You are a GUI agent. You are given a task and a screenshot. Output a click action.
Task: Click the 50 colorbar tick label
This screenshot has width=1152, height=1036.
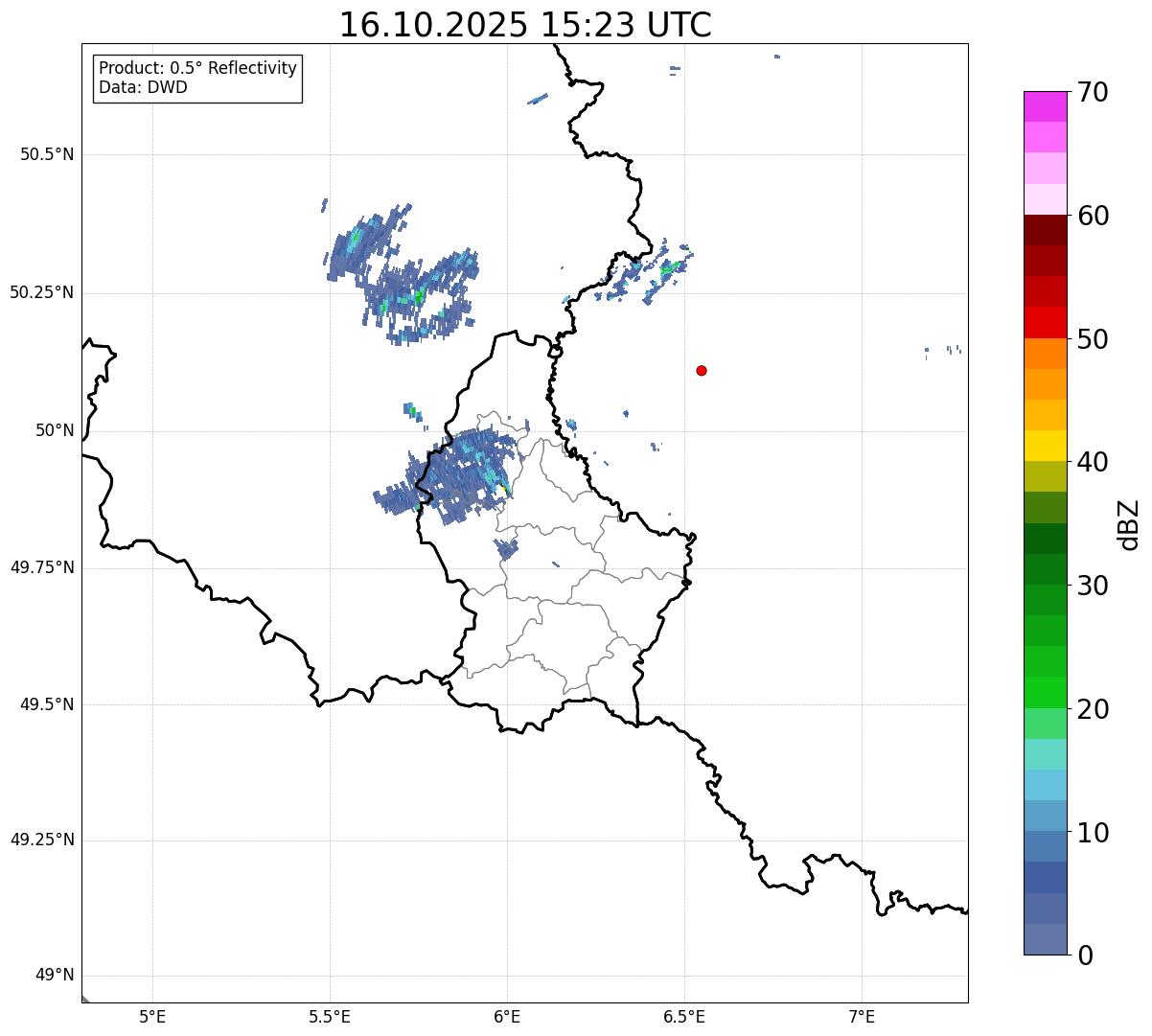point(1093,339)
